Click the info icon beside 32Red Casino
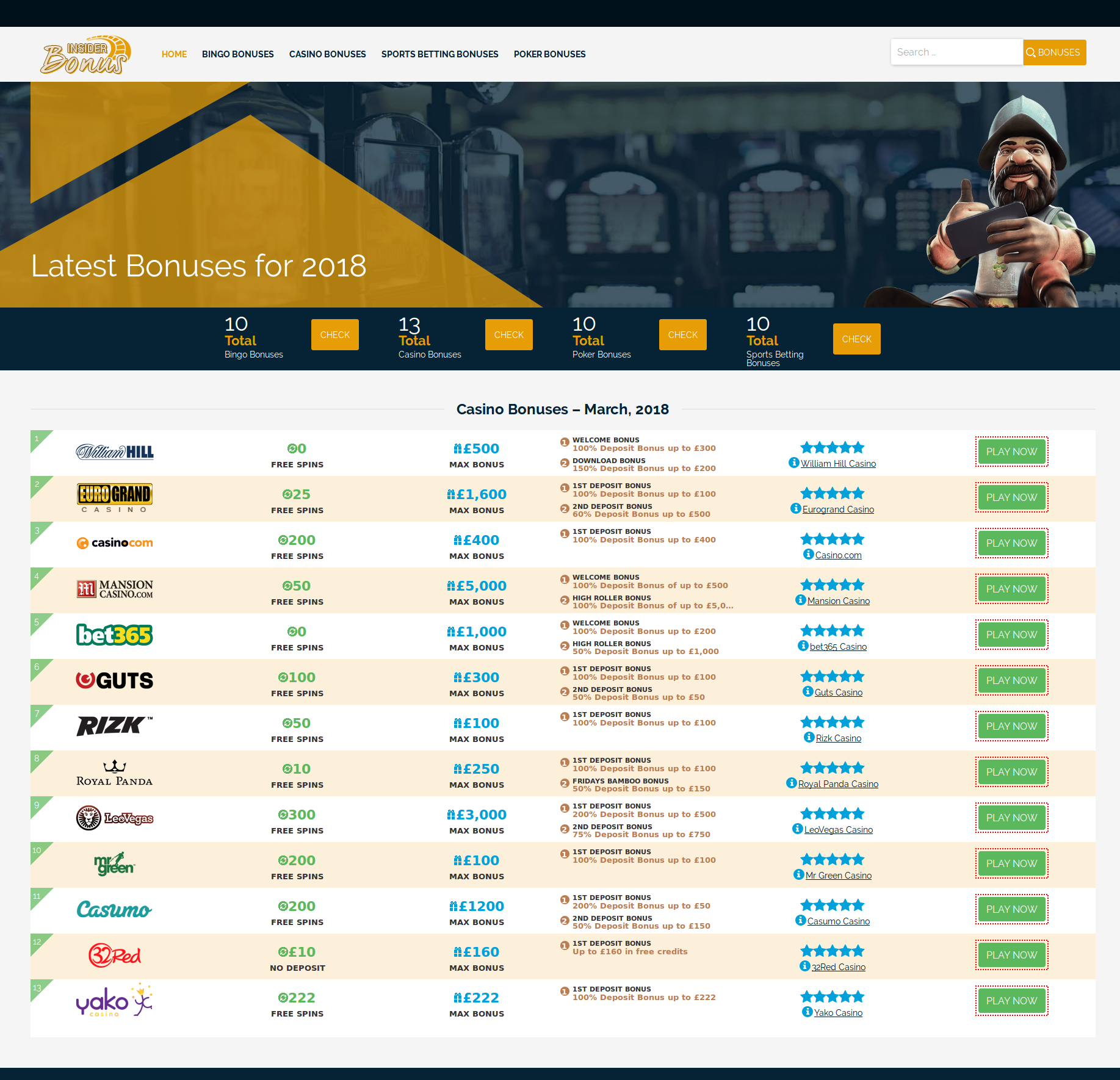1120x1080 pixels. click(x=805, y=966)
